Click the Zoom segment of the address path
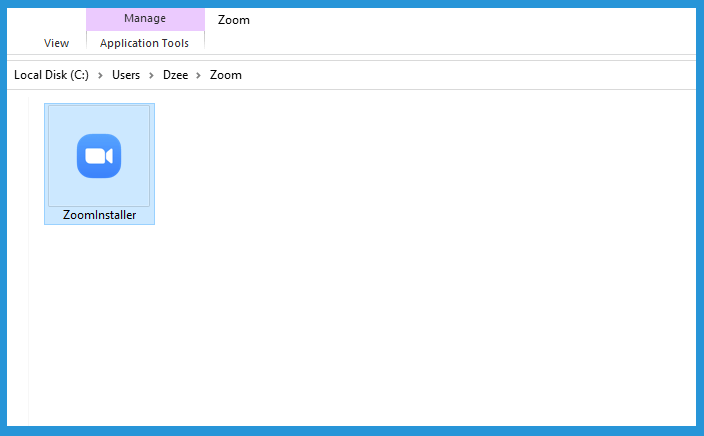 pyautogui.click(x=226, y=75)
